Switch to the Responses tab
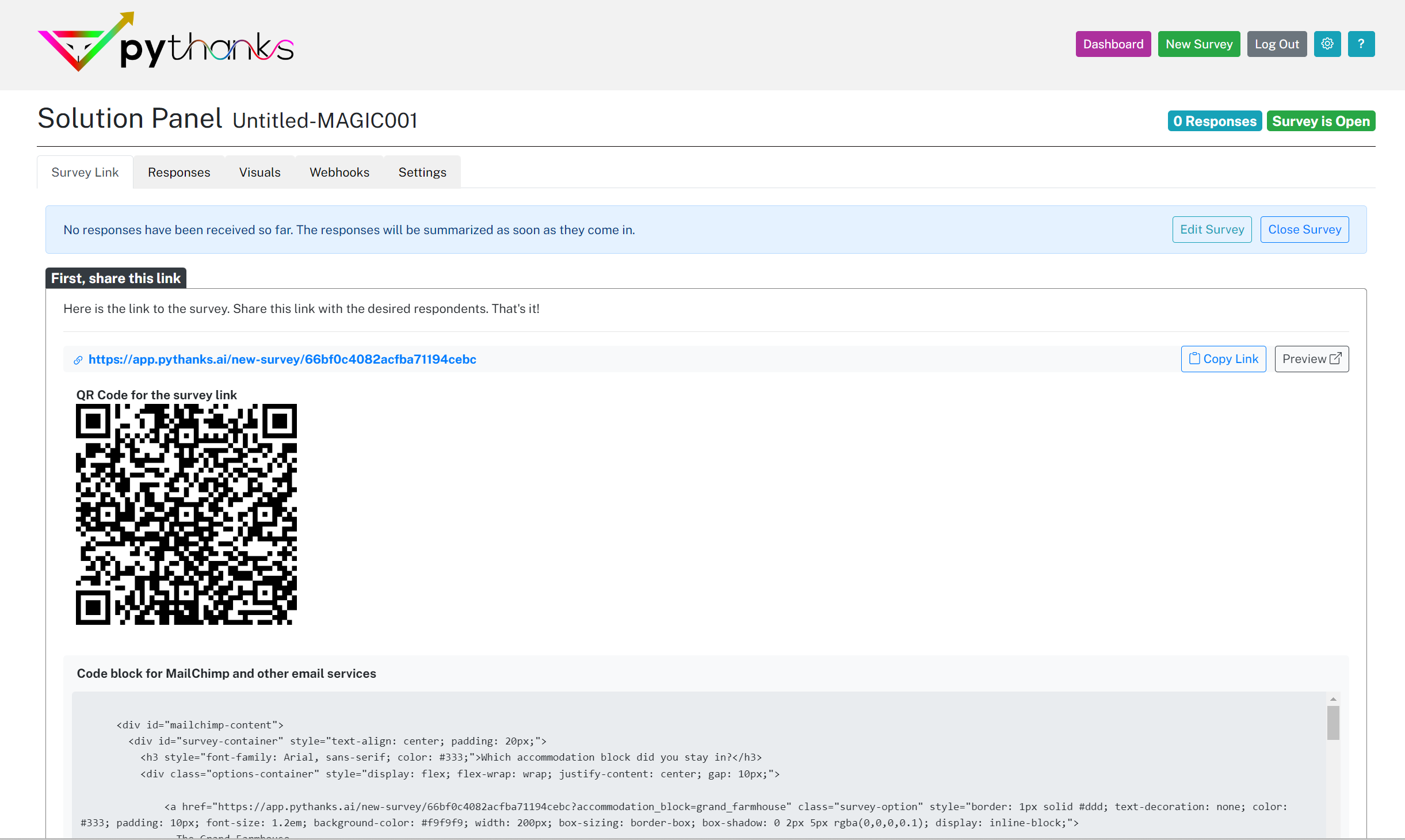This screenshot has width=1405, height=840. [179, 172]
